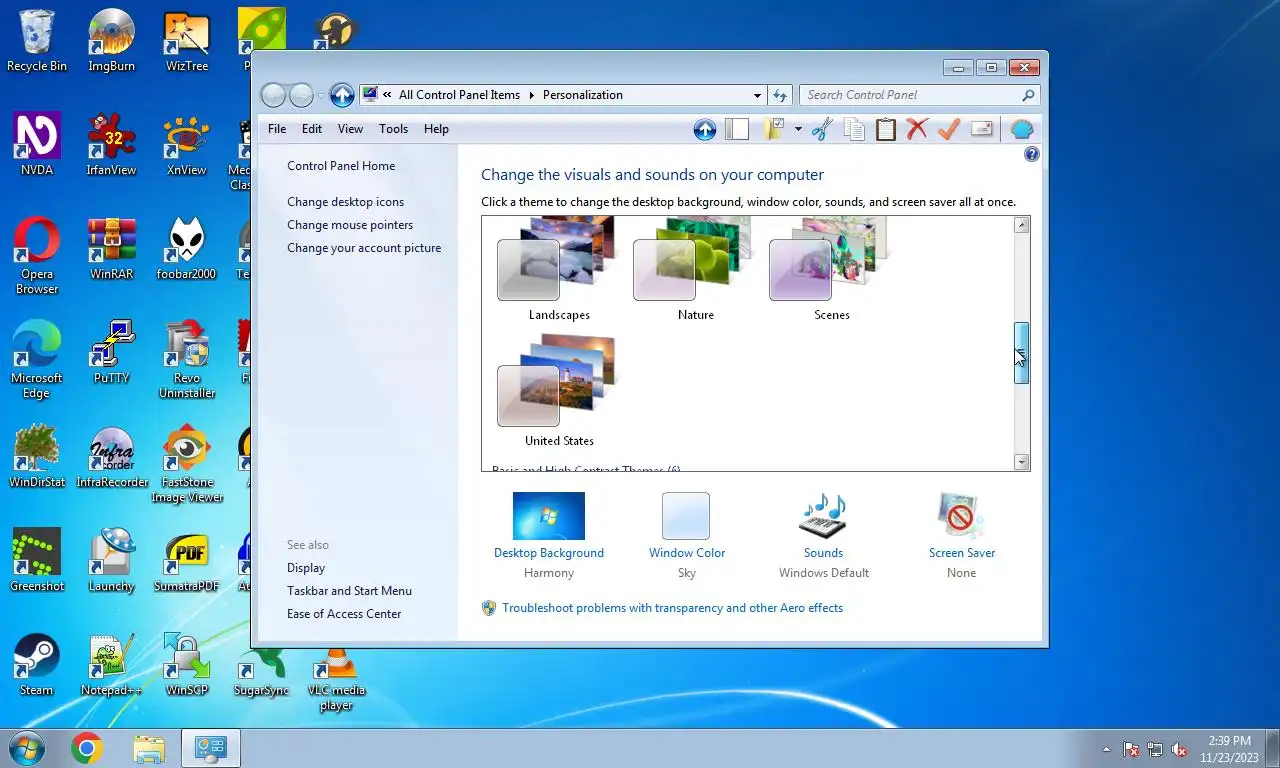1280x768 pixels.
Task: Open Steam desktop shortcut
Action: click(37, 665)
